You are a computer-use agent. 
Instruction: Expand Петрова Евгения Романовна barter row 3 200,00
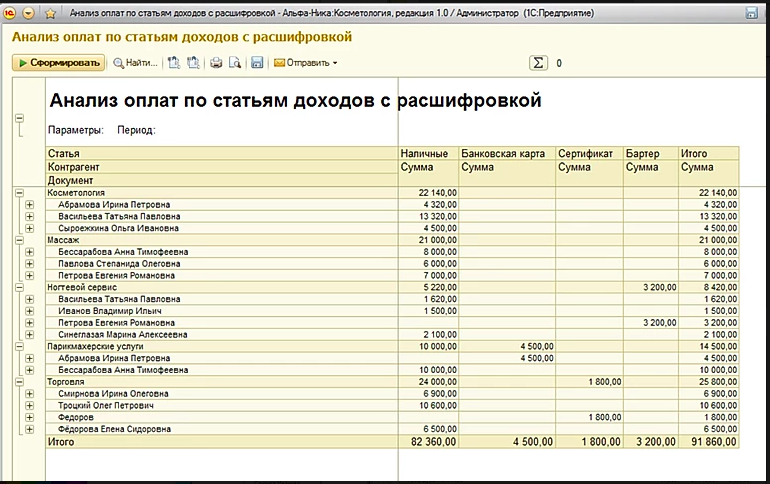pos(29,323)
